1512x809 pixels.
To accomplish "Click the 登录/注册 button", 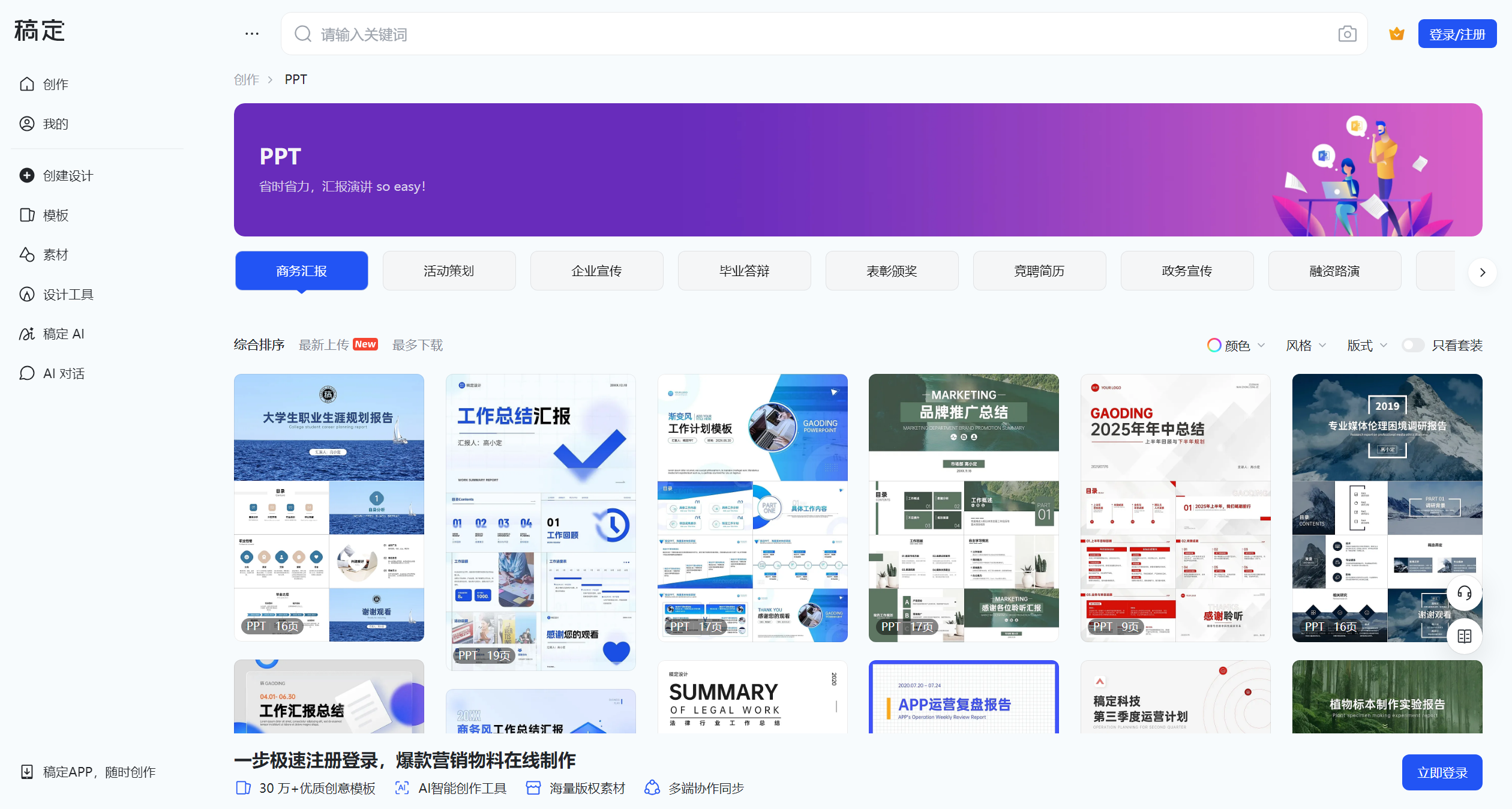I will tap(1457, 34).
